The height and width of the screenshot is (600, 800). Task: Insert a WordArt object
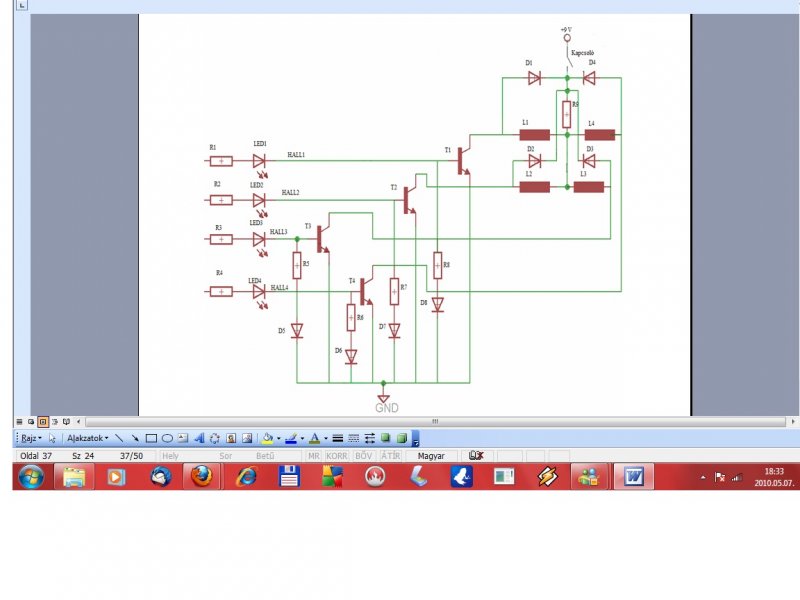[x=199, y=438]
